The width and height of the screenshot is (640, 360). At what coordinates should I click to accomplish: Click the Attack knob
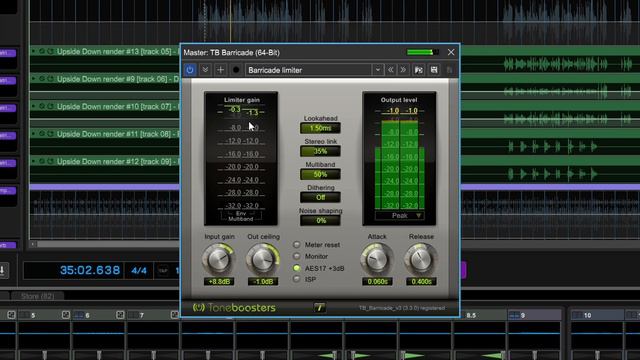pyautogui.click(x=377, y=259)
